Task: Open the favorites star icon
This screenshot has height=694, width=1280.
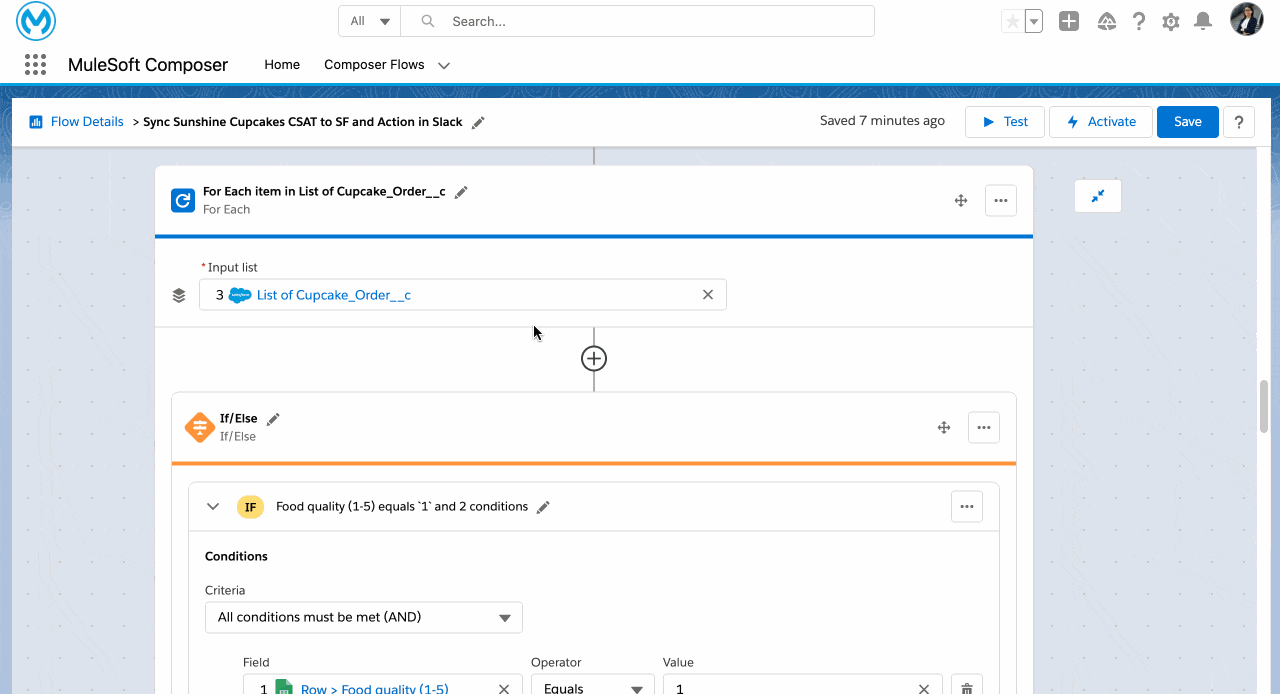Action: (1013, 21)
